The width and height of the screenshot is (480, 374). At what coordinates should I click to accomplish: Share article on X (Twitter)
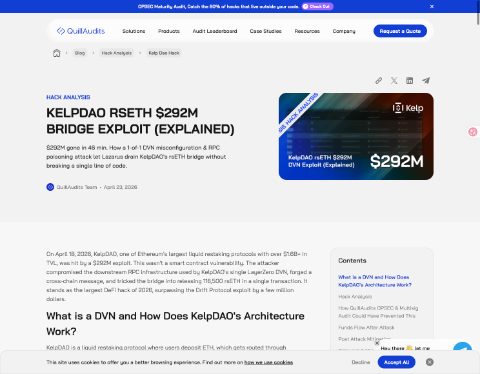(x=394, y=80)
